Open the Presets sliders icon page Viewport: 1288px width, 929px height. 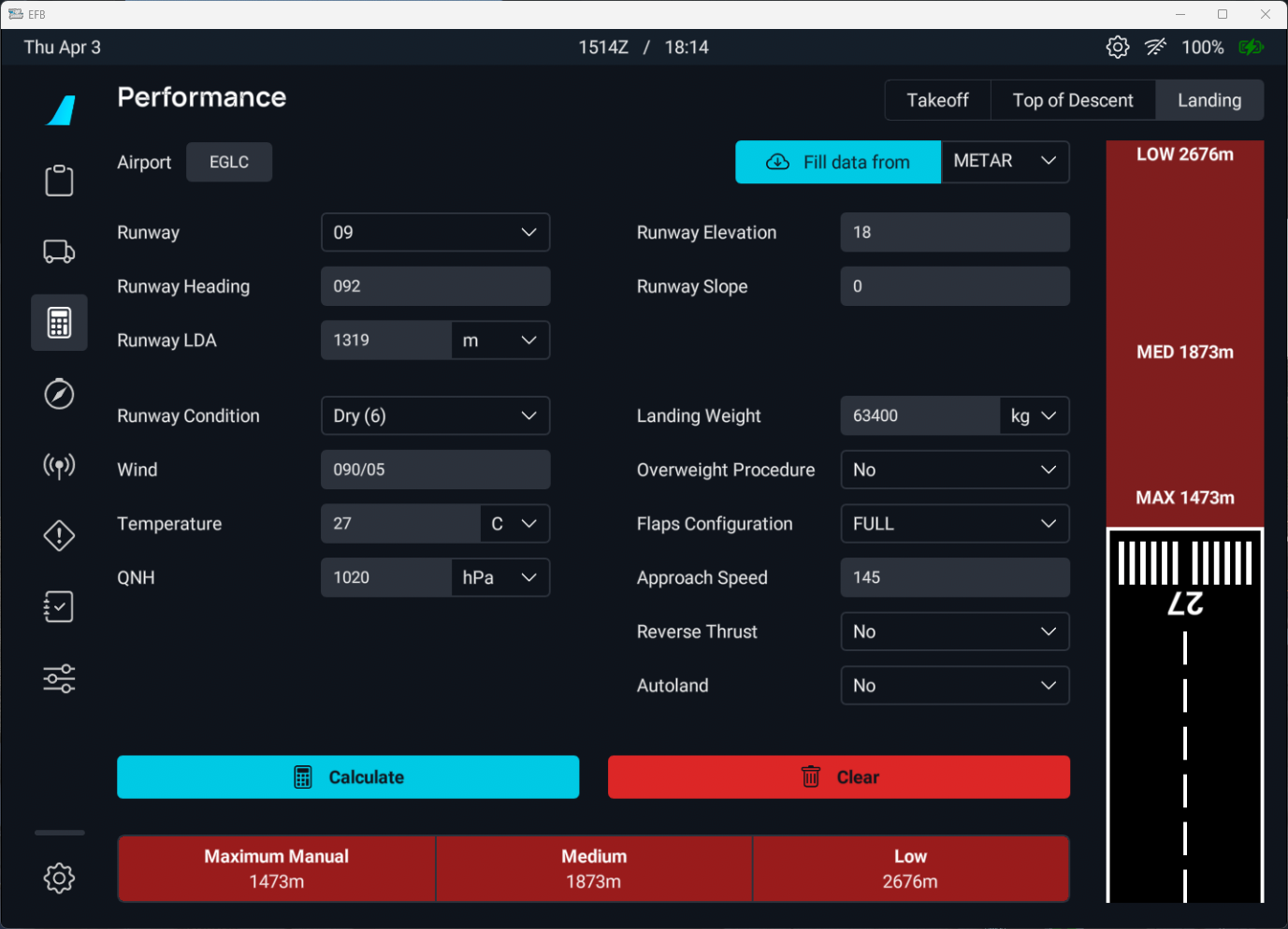tap(59, 678)
